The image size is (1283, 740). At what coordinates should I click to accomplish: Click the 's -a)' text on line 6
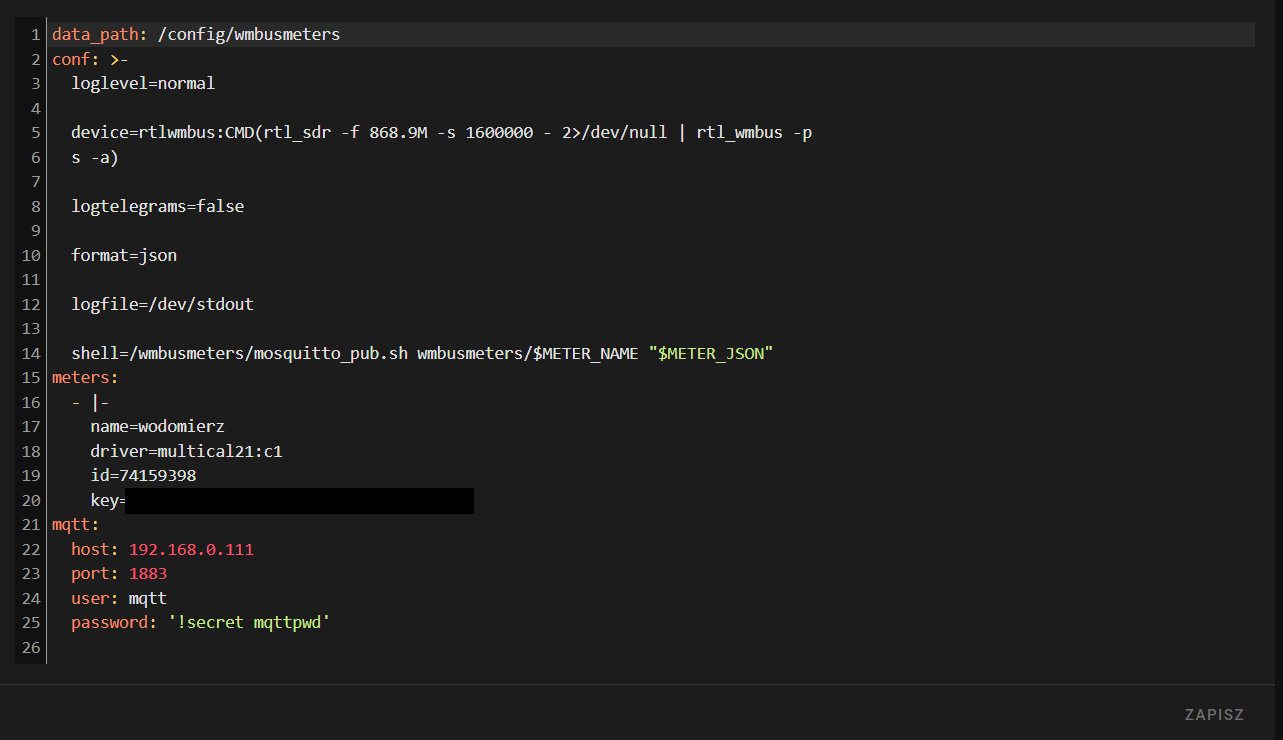pyautogui.click(x=95, y=157)
